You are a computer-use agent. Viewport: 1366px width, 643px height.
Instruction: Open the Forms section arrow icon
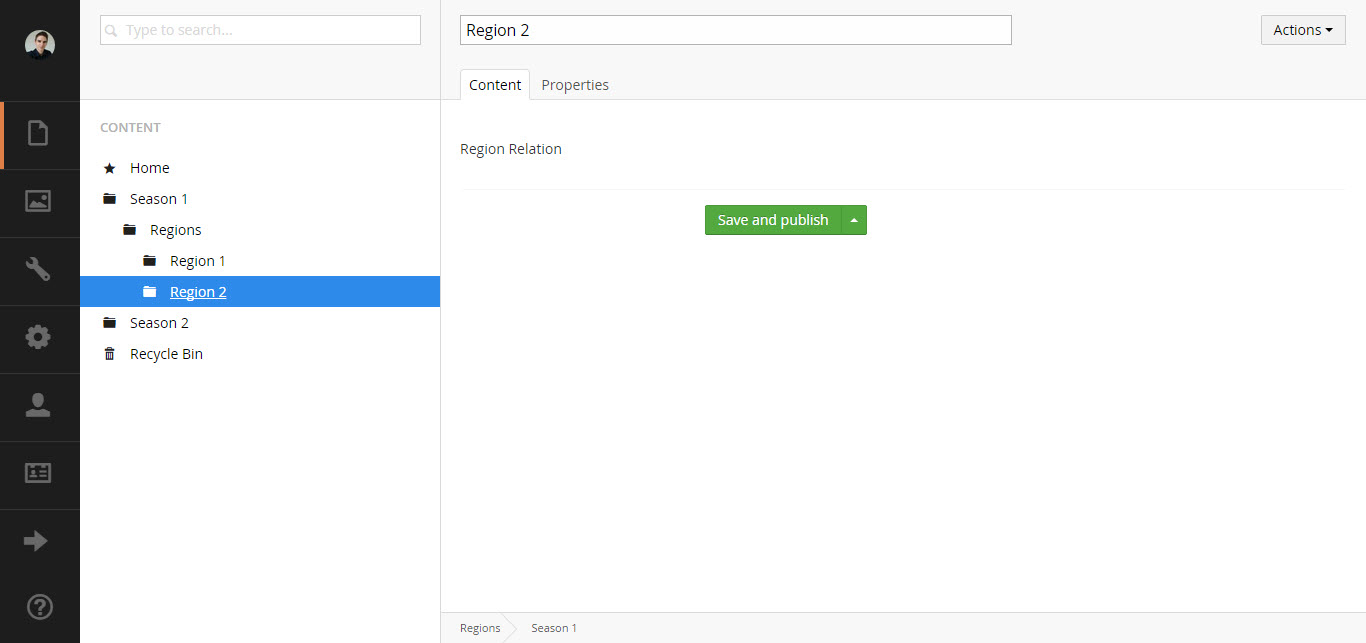[x=36, y=541]
